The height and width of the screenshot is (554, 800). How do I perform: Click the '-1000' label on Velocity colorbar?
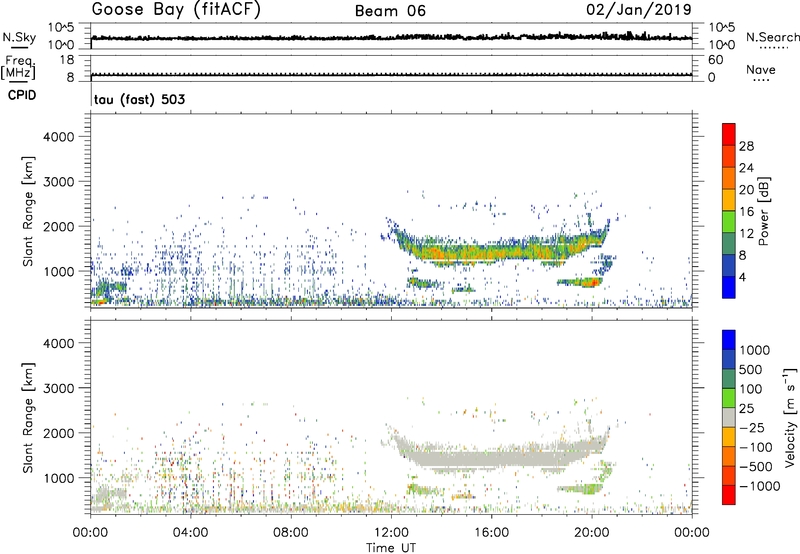click(x=759, y=486)
